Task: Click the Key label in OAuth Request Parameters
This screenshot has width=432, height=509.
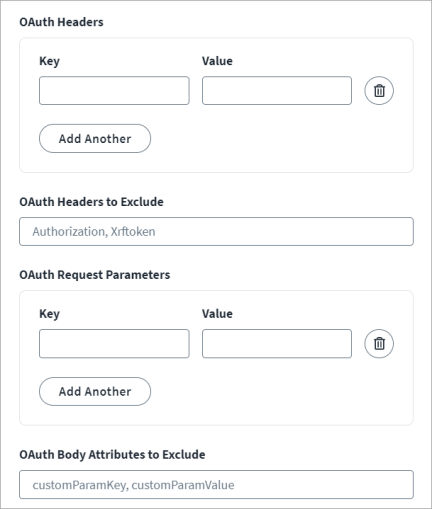Action: click(49, 314)
